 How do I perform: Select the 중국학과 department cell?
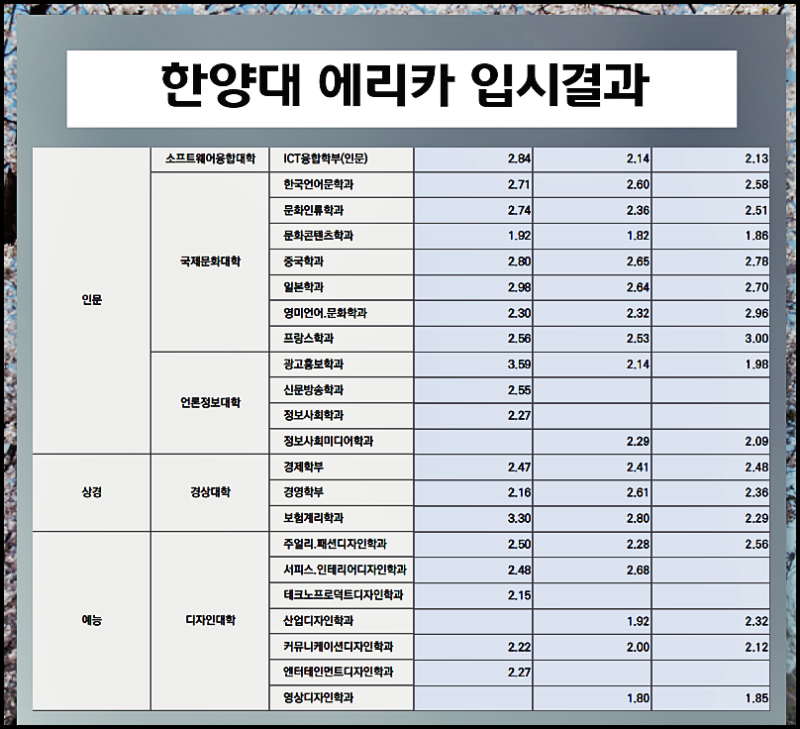pyautogui.click(x=341, y=262)
